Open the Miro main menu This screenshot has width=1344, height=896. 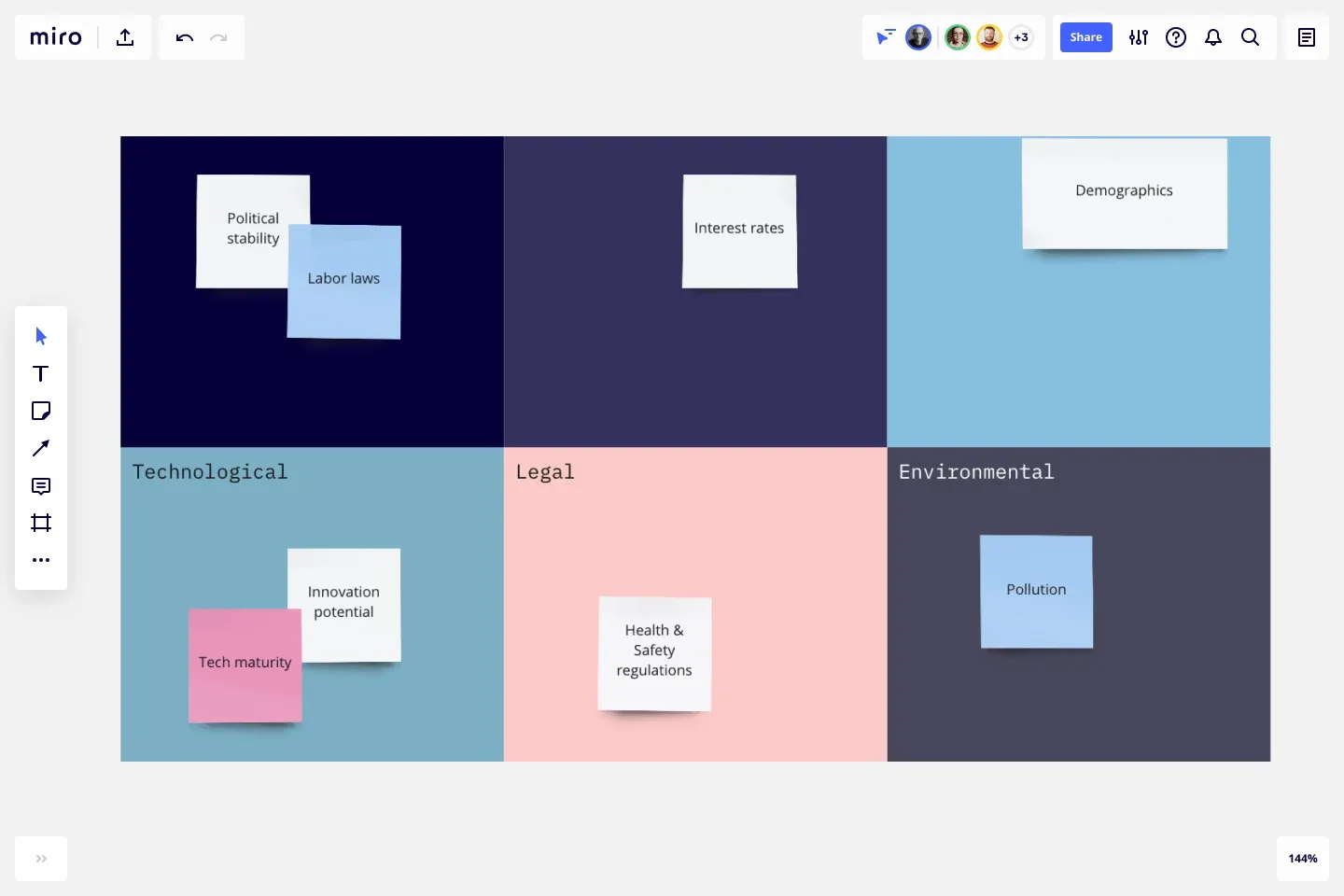(55, 37)
